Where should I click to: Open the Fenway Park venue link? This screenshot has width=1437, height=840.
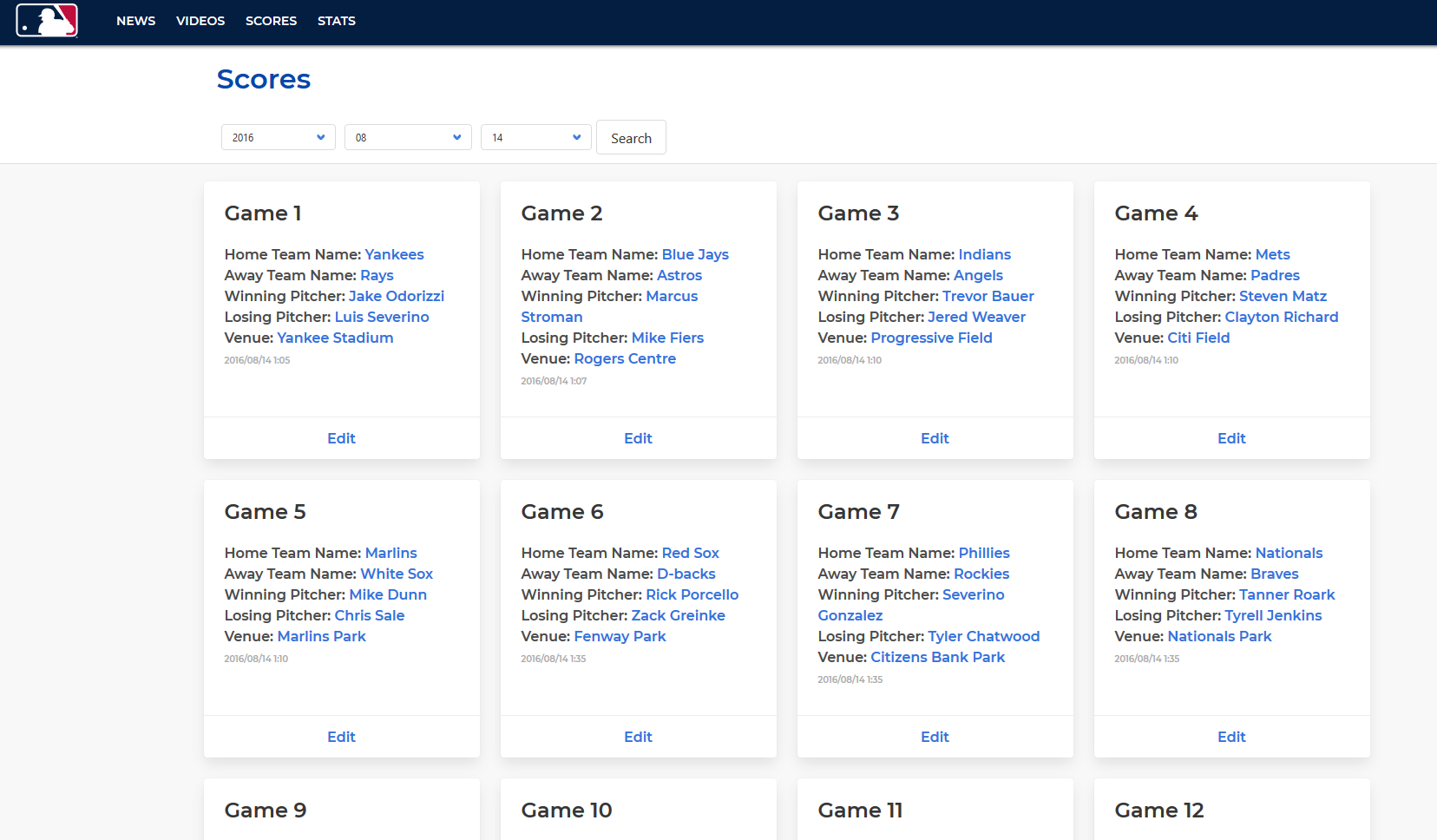tap(620, 636)
